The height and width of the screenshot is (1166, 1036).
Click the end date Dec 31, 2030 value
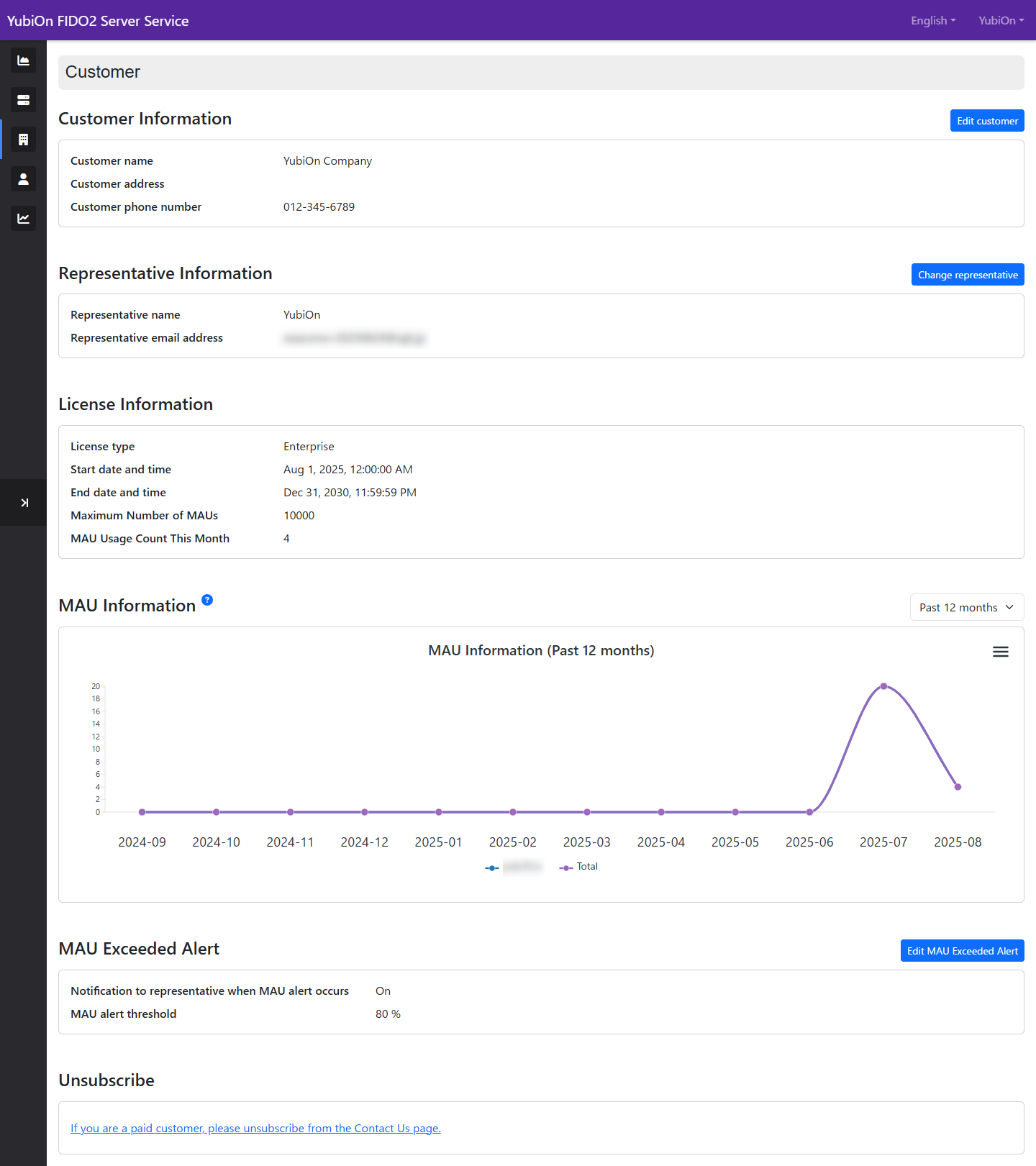click(350, 493)
